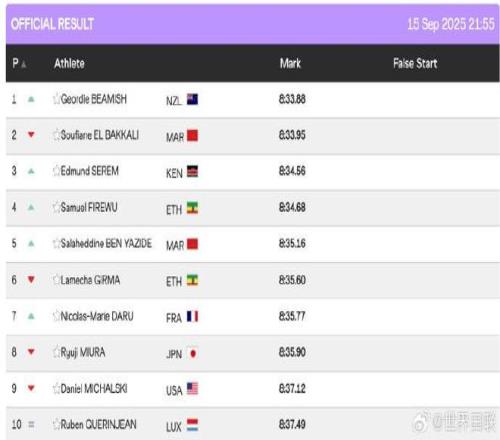Select the Athlete column header
Viewport: 500px width, 440px height.
[x=69, y=63]
